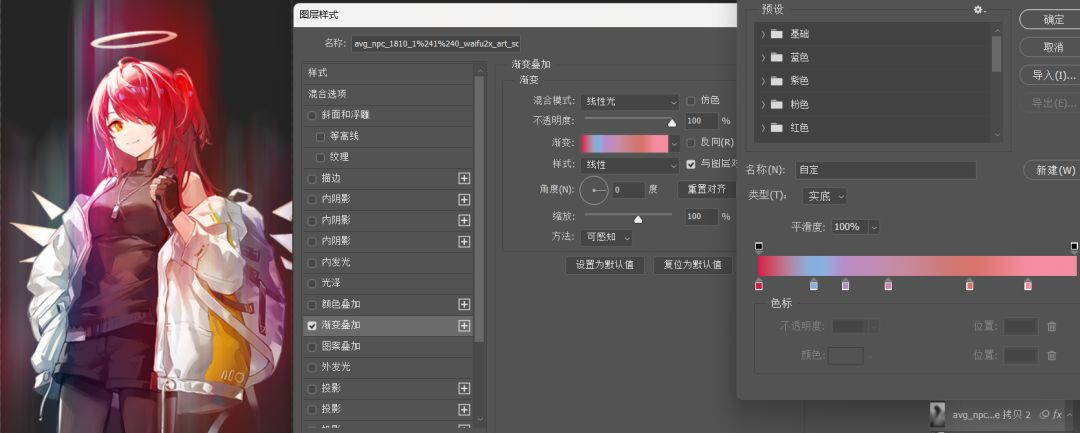This screenshot has width=1080, height=433.
Task: Uncheck the 与图层对齐 checkbox
Action: point(691,165)
